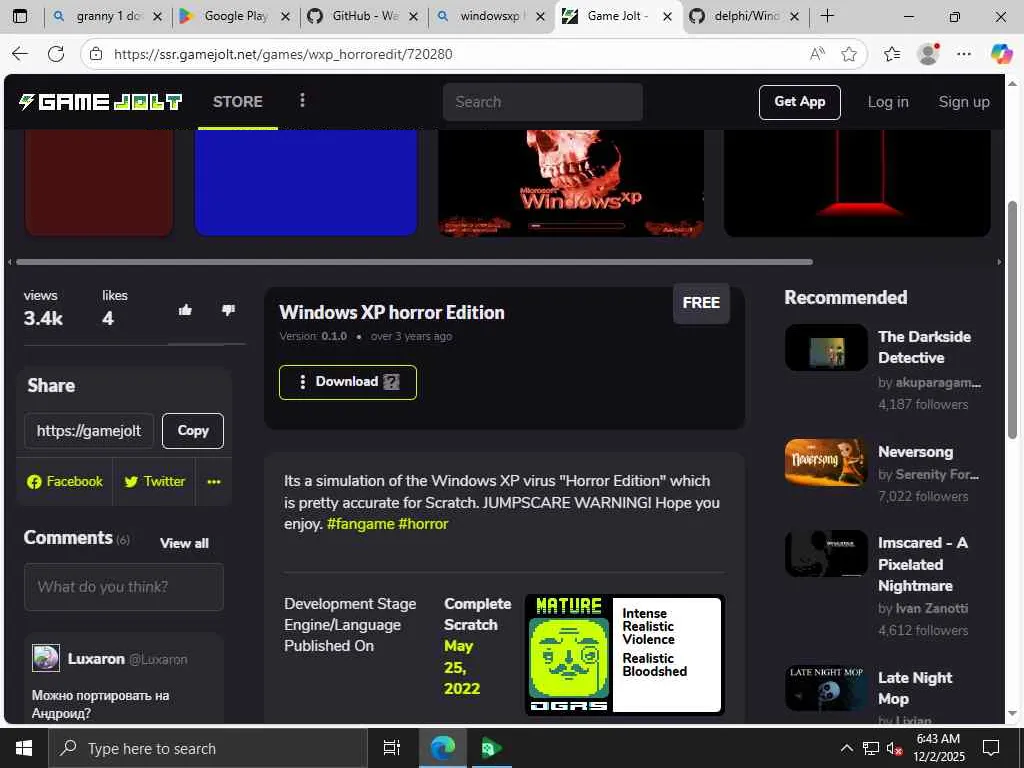1024x768 pixels.
Task: Switch to the windowsxp search tab
Action: pyautogui.click(x=491, y=16)
